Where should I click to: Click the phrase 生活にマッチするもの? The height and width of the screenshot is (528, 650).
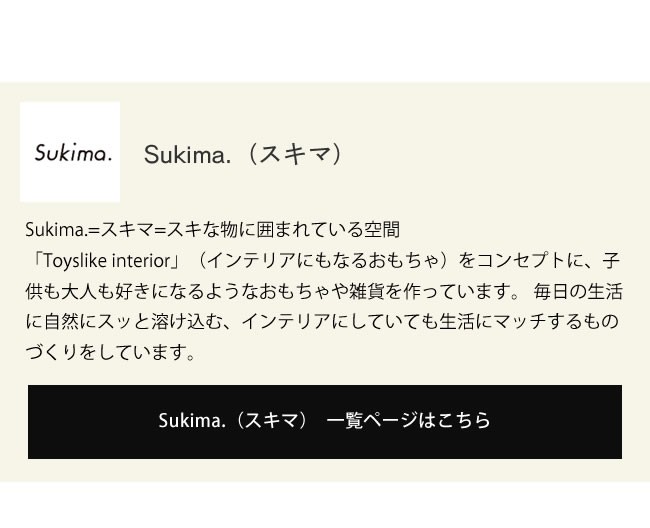[529, 322]
